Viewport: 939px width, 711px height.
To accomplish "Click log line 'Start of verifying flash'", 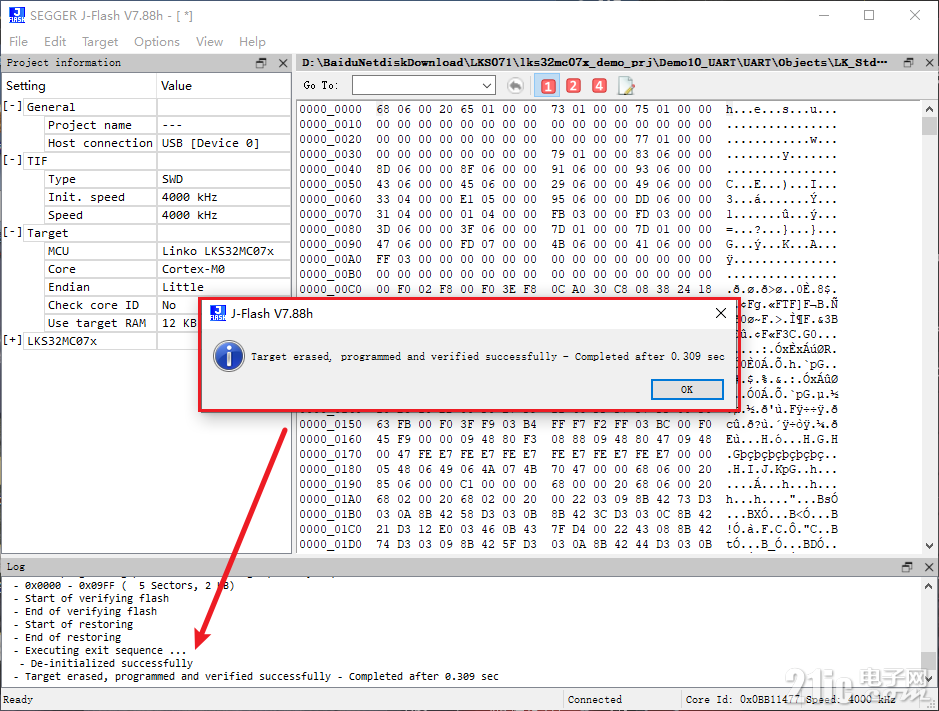I will click(96, 598).
